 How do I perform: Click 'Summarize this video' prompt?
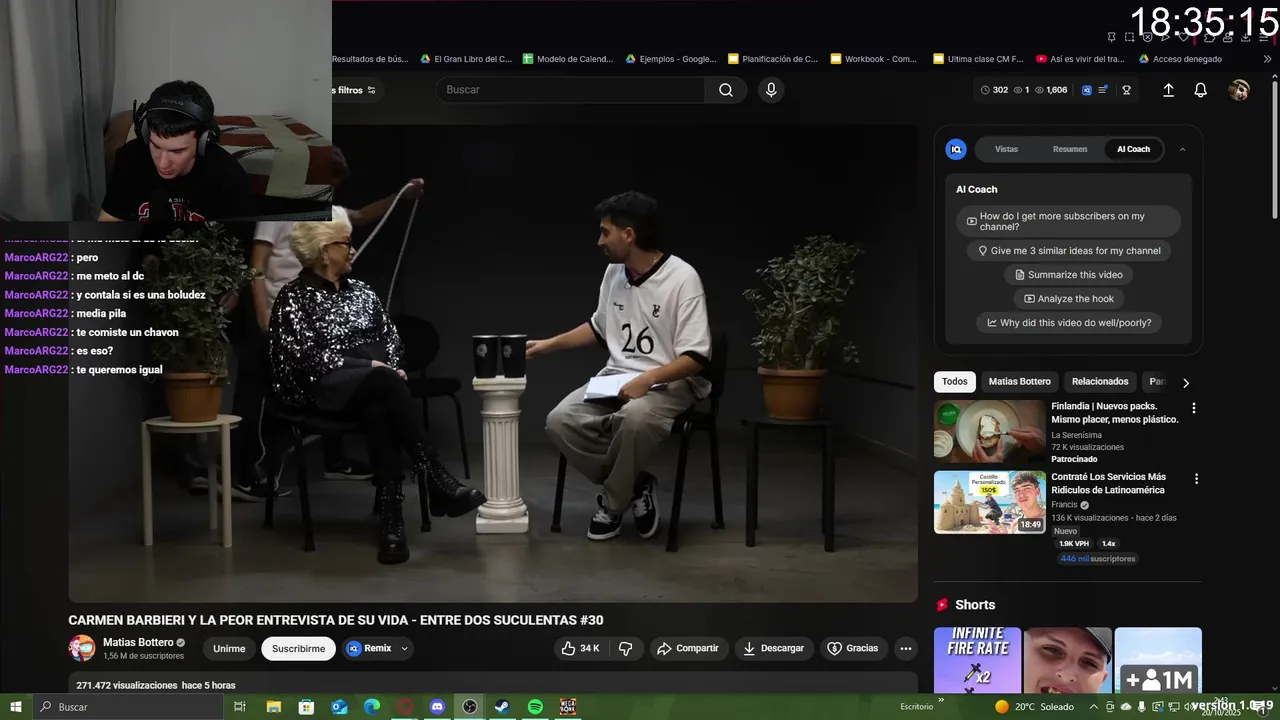pos(1069,275)
